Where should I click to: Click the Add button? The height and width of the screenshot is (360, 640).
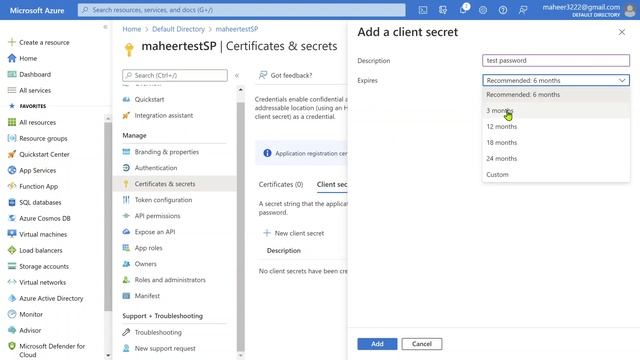point(377,344)
